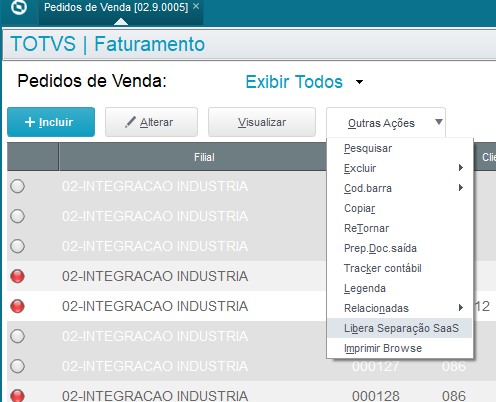Click gray status circle of order 000127
Image resolution: width=496 pixels, height=402 pixels.
[x=17, y=366]
